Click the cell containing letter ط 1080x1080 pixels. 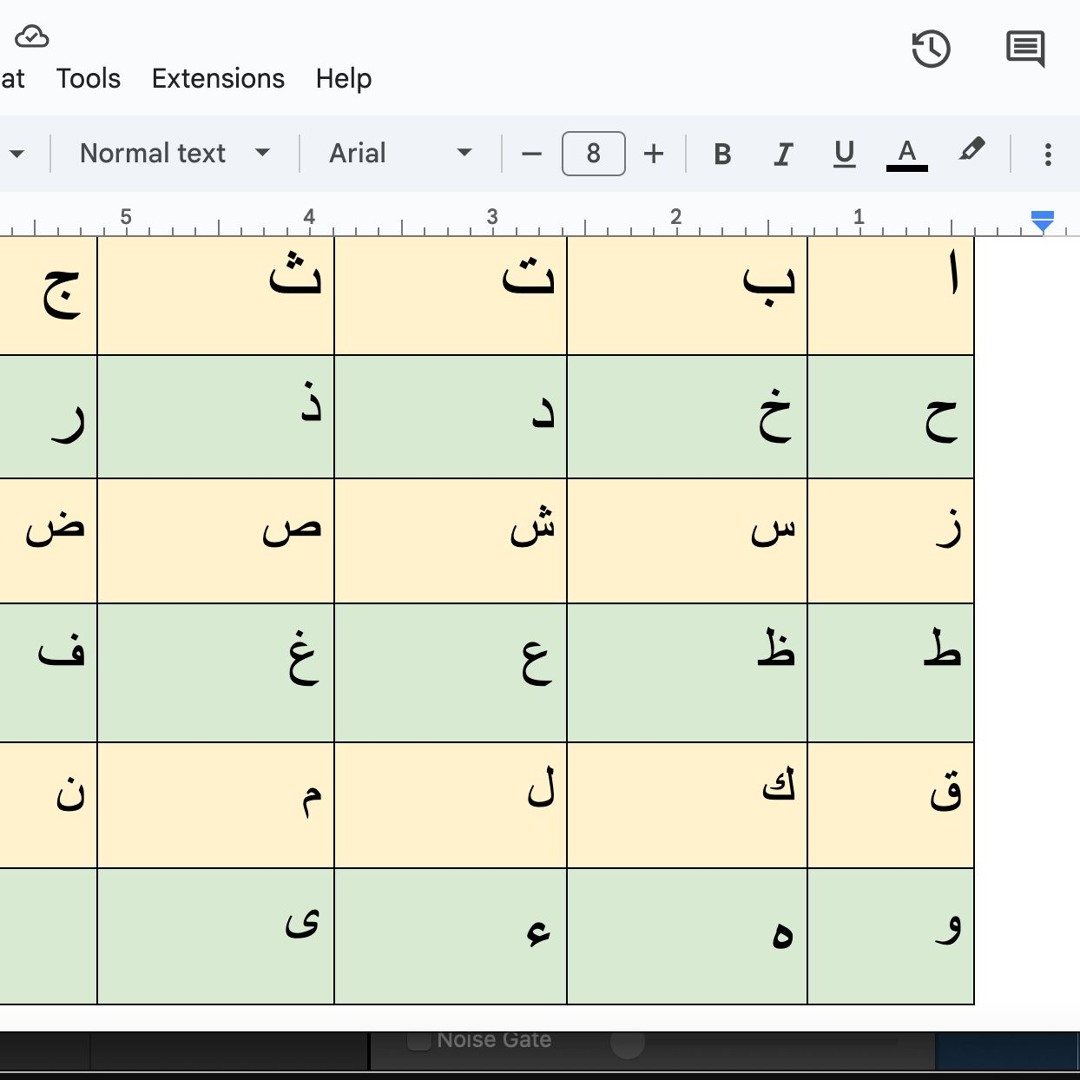[891, 673]
